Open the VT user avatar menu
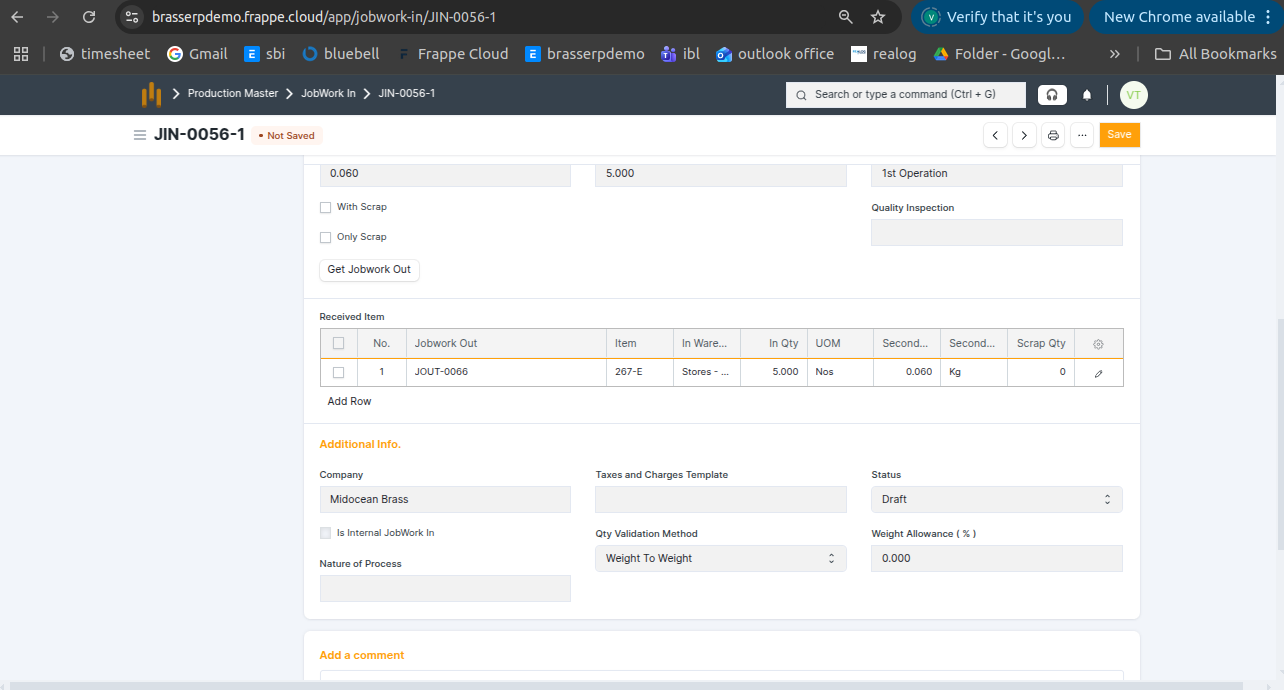This screenshot has width=1284, height=690. tap(1133, 95)
